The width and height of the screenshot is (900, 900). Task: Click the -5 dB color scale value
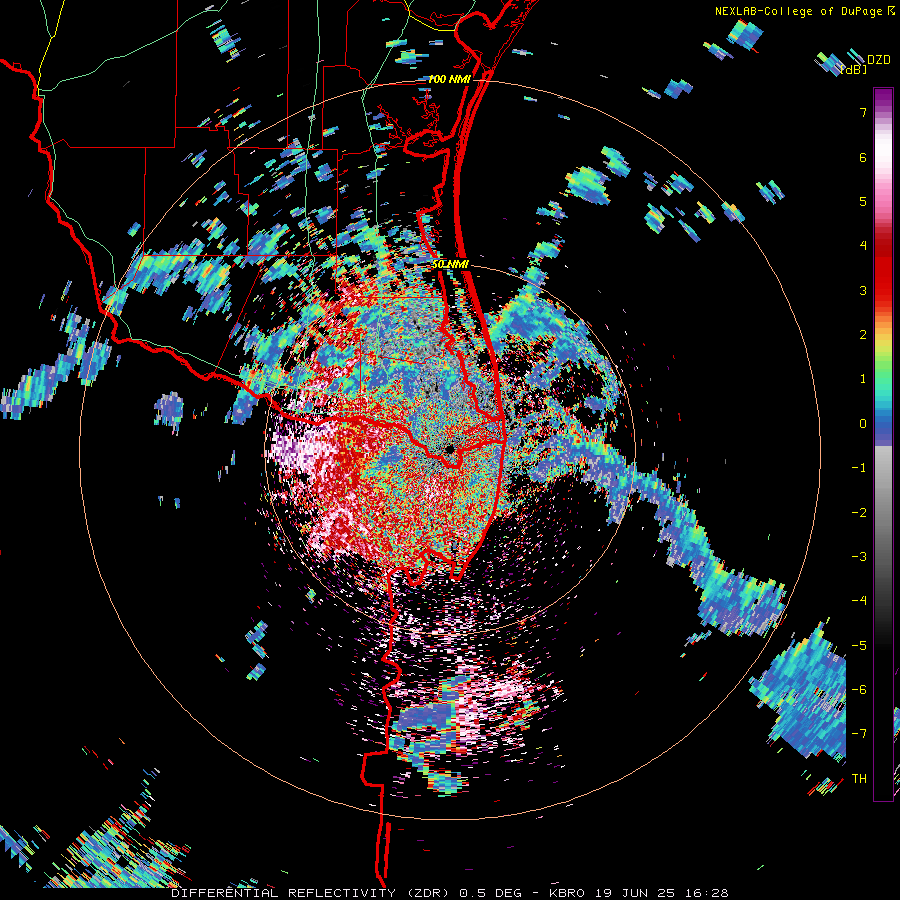point(859,645)
